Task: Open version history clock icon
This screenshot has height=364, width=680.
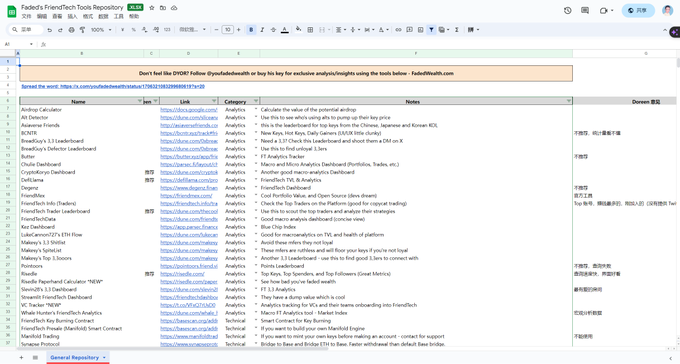Action: point(568,10)
